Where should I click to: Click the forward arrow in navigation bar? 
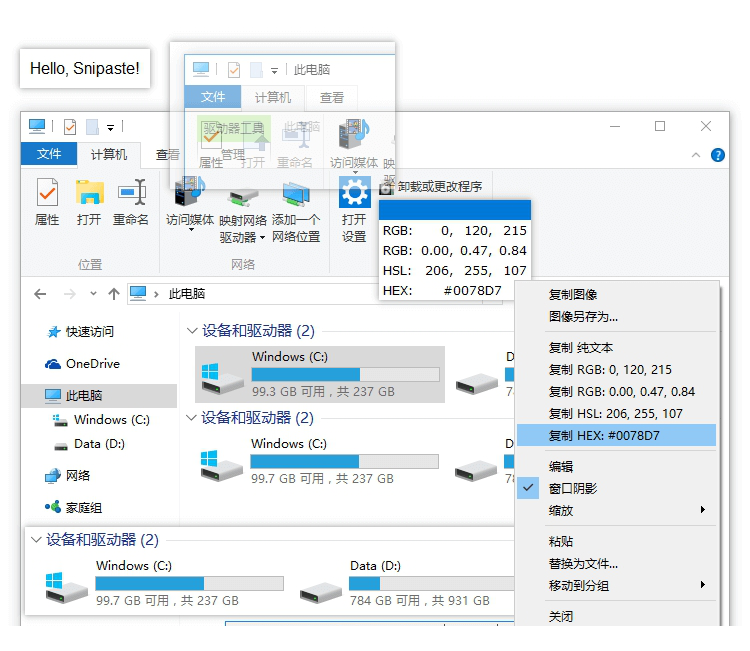click(70, 294)
